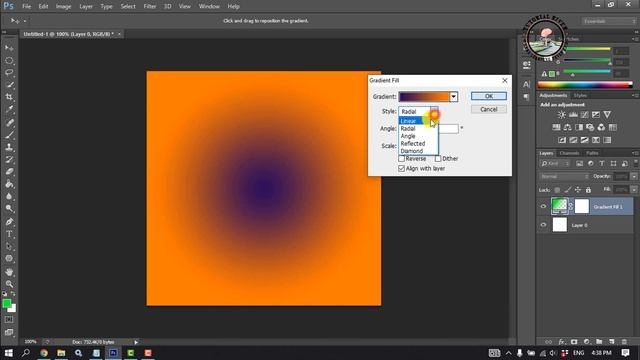640x360 pixels.
Task: Select the Crop tool
Action: click(x=9, y=97)
